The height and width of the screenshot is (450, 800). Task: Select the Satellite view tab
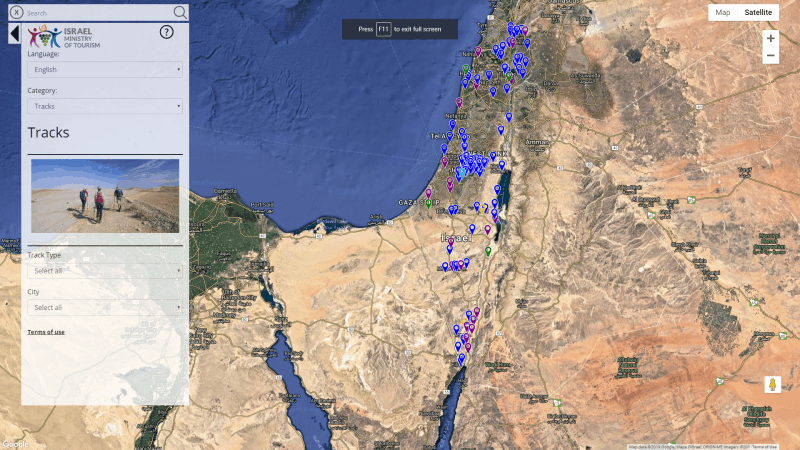tap(759, 12)
